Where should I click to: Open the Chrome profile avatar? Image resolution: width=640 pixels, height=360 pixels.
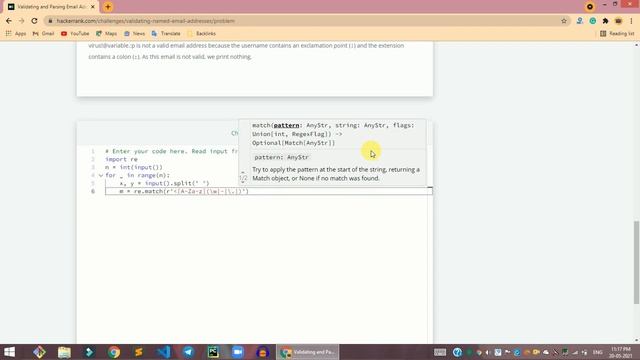tap(618, 21)
